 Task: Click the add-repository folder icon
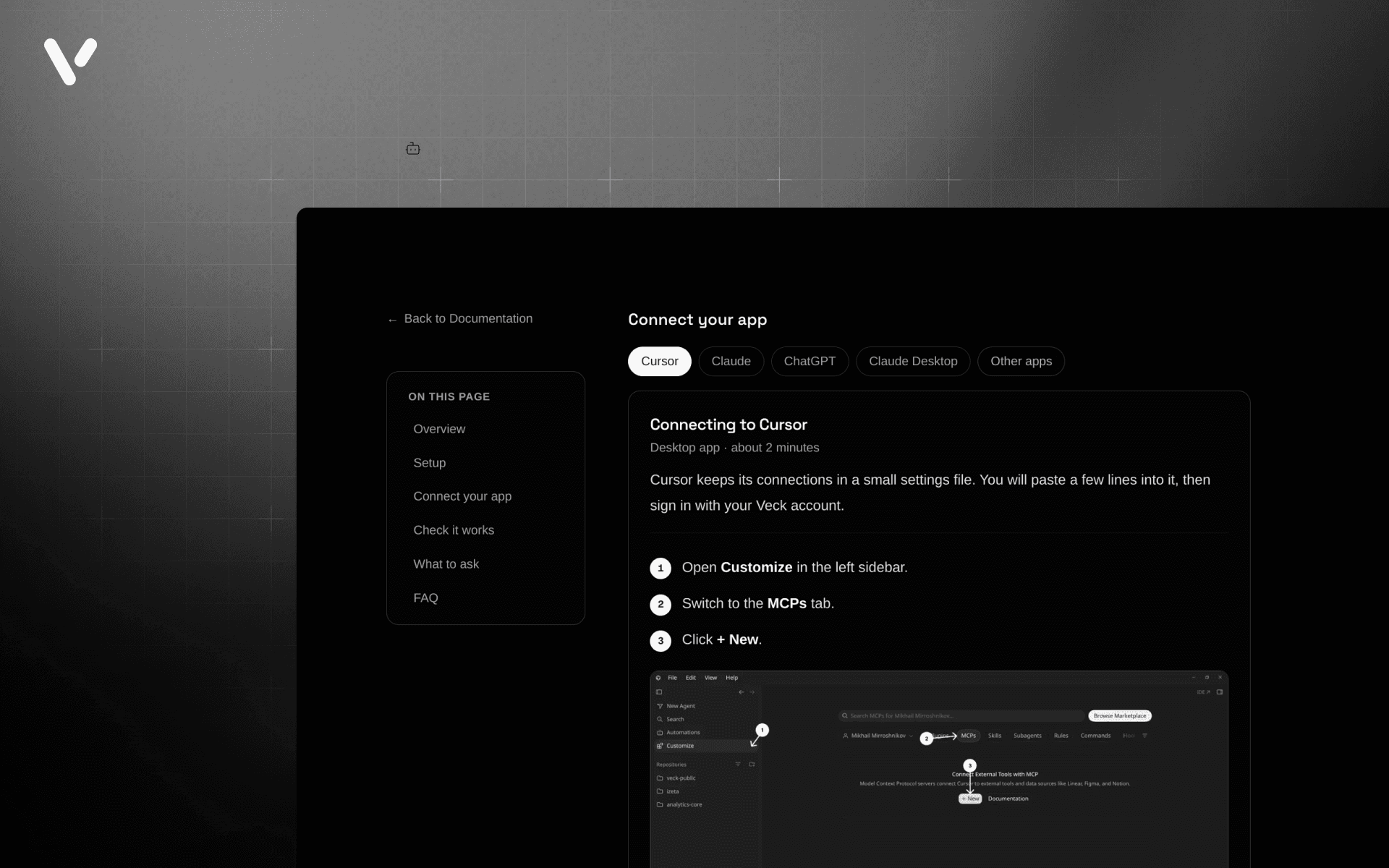[752, 765]
